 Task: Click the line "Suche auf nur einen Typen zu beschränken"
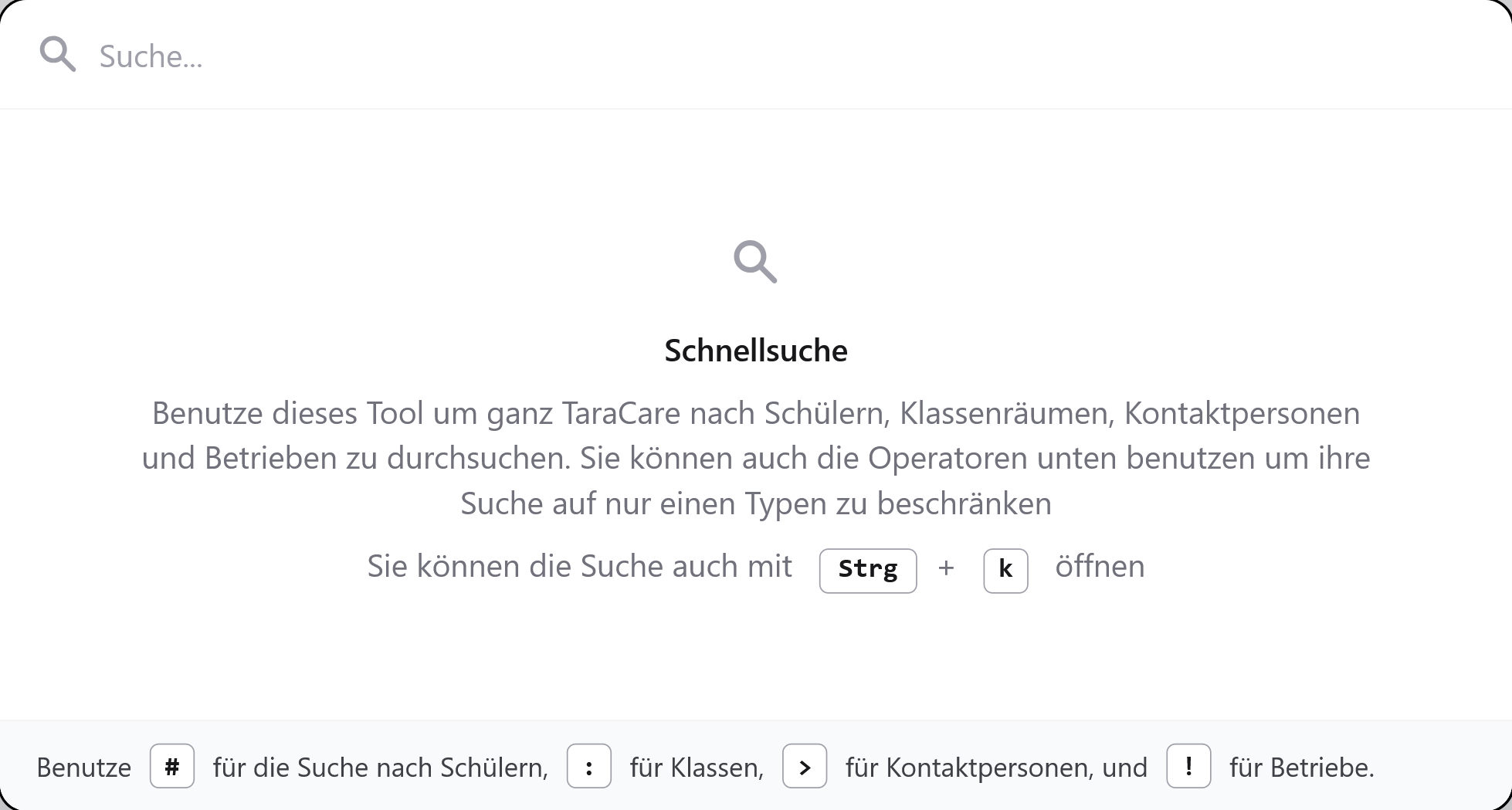pos(756,503)
